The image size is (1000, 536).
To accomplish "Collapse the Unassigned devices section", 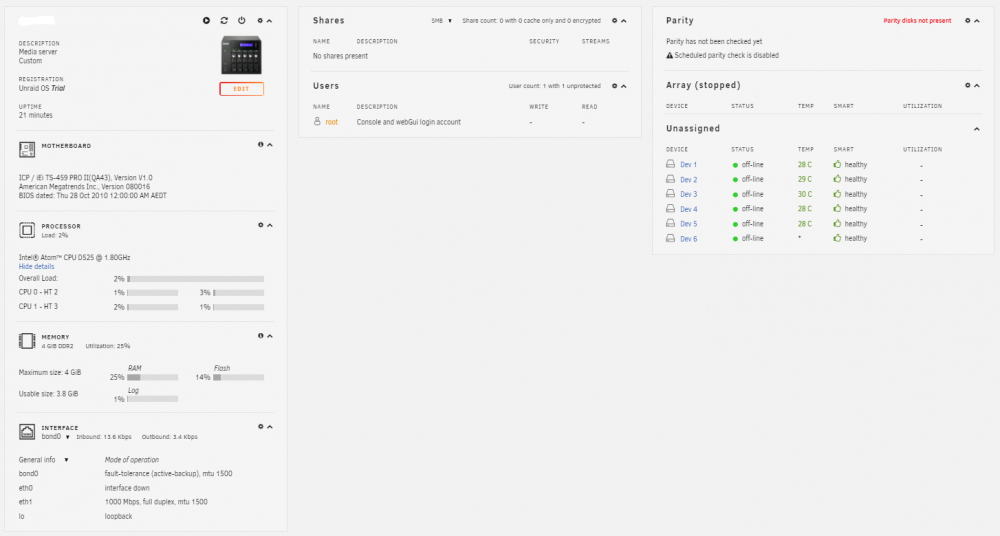I will tap(976, 129).
